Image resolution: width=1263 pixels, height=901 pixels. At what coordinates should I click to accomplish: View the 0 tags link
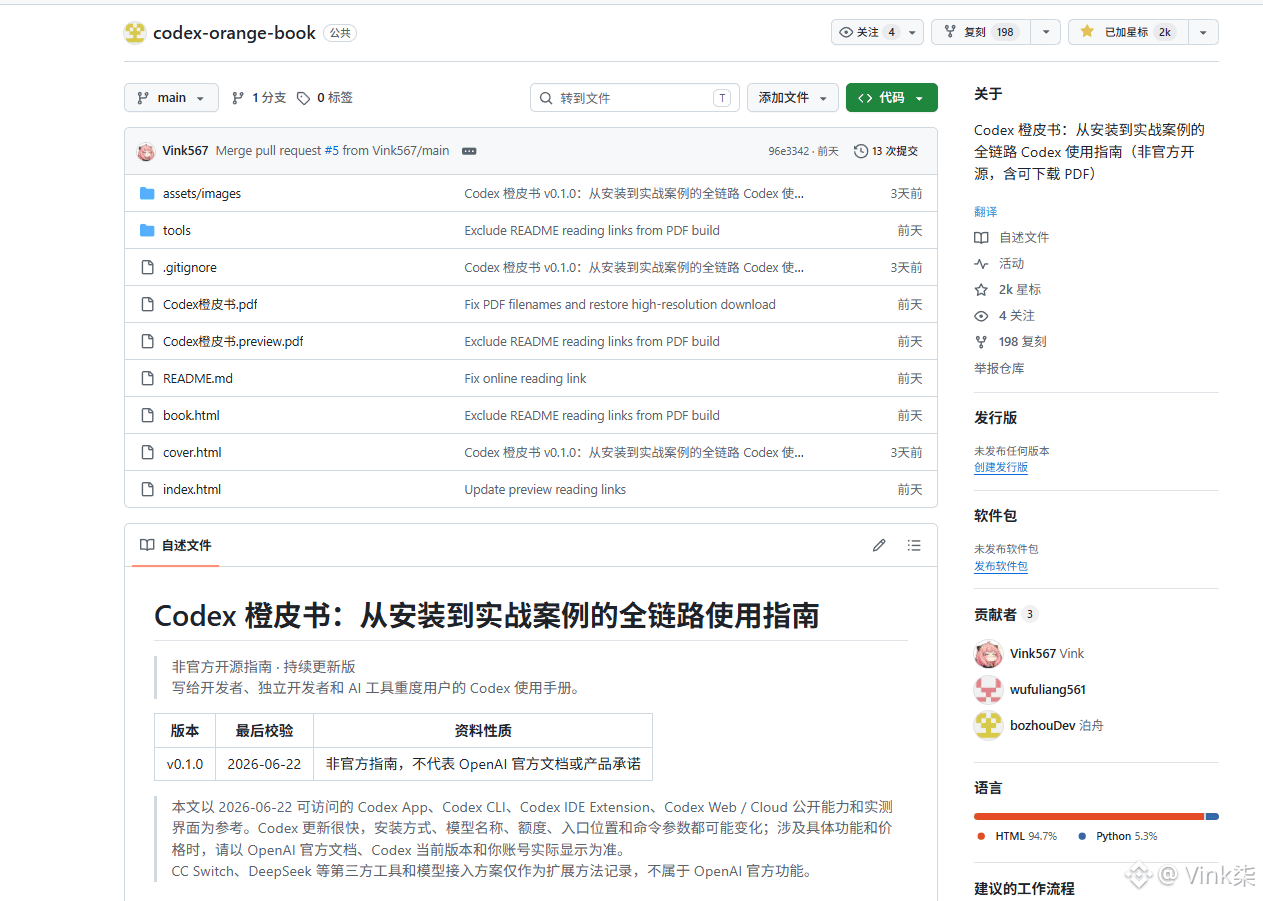(x=325, y=97)
